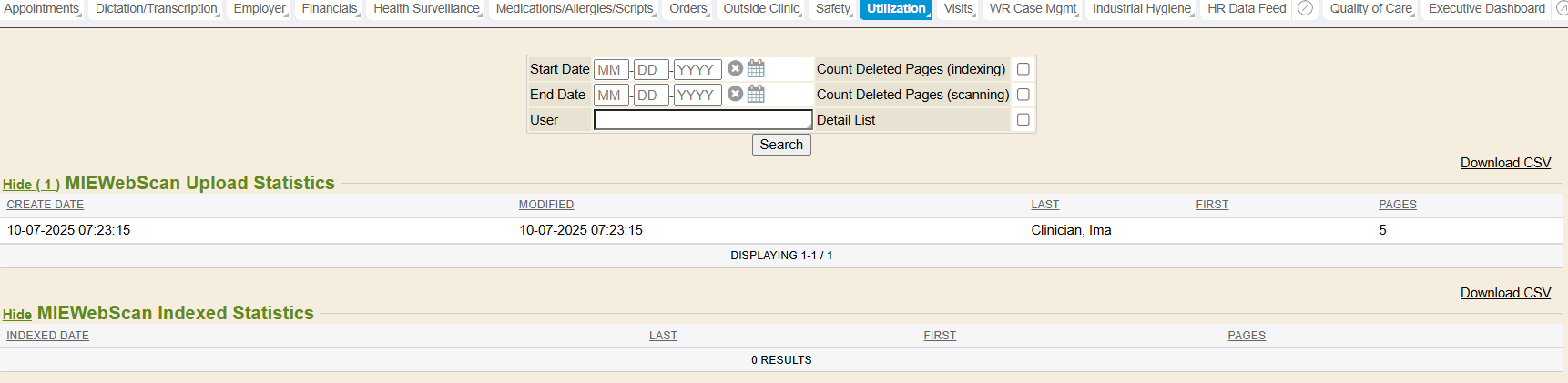
Task: Focus the User text input field
Action: point(702,120)
